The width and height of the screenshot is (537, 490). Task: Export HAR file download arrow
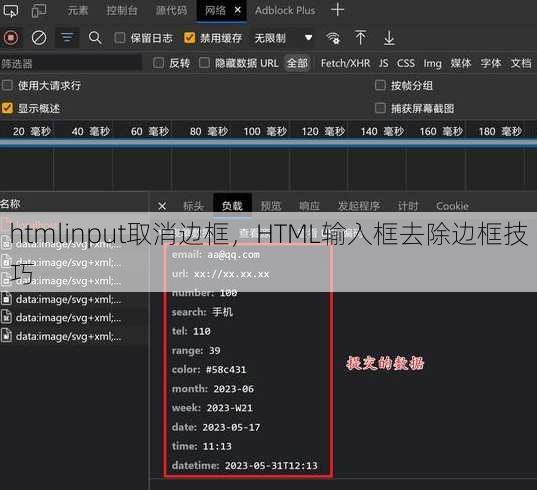389,38
